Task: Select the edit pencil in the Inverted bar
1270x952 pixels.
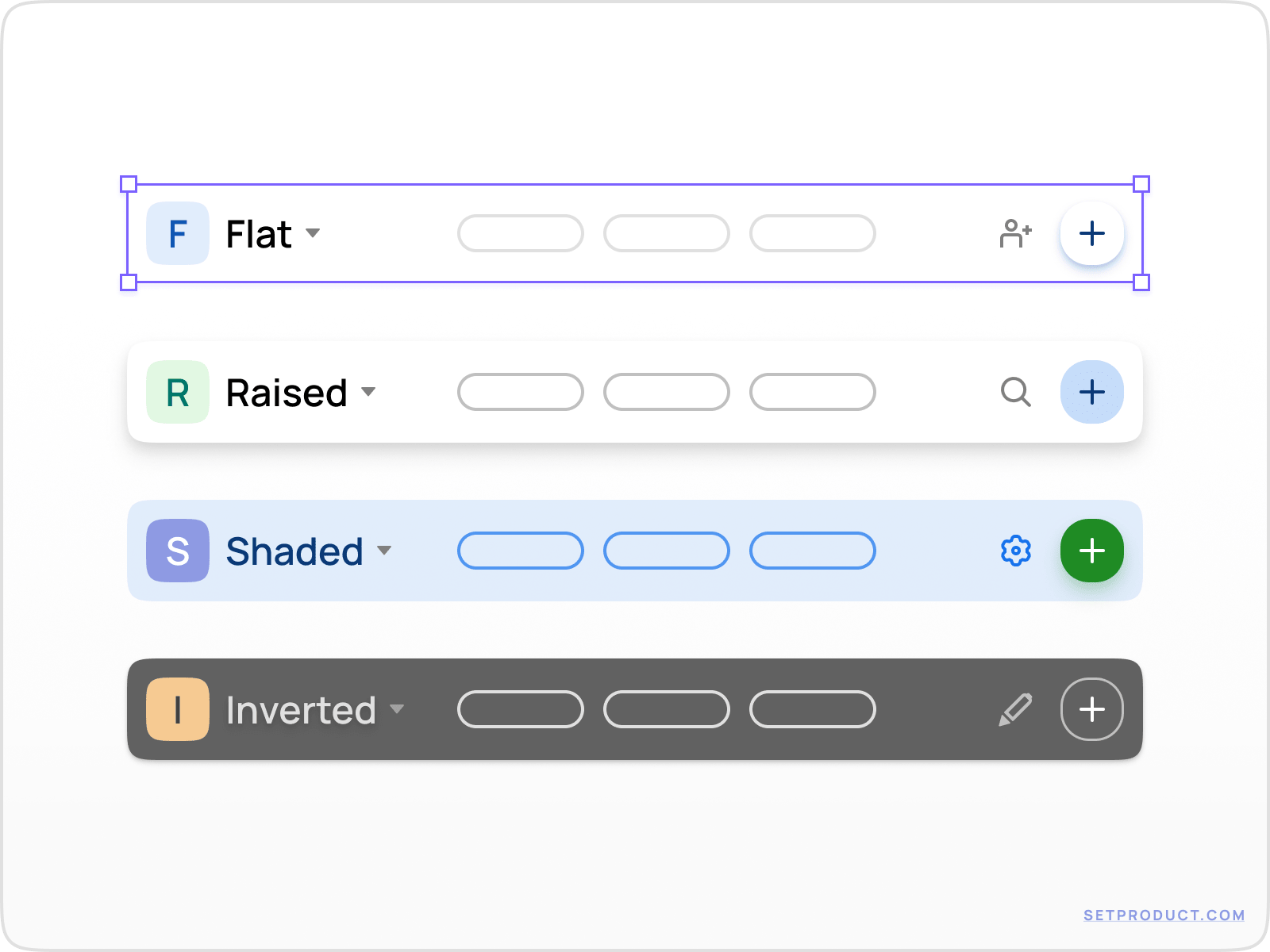Action: [1016, 709]
